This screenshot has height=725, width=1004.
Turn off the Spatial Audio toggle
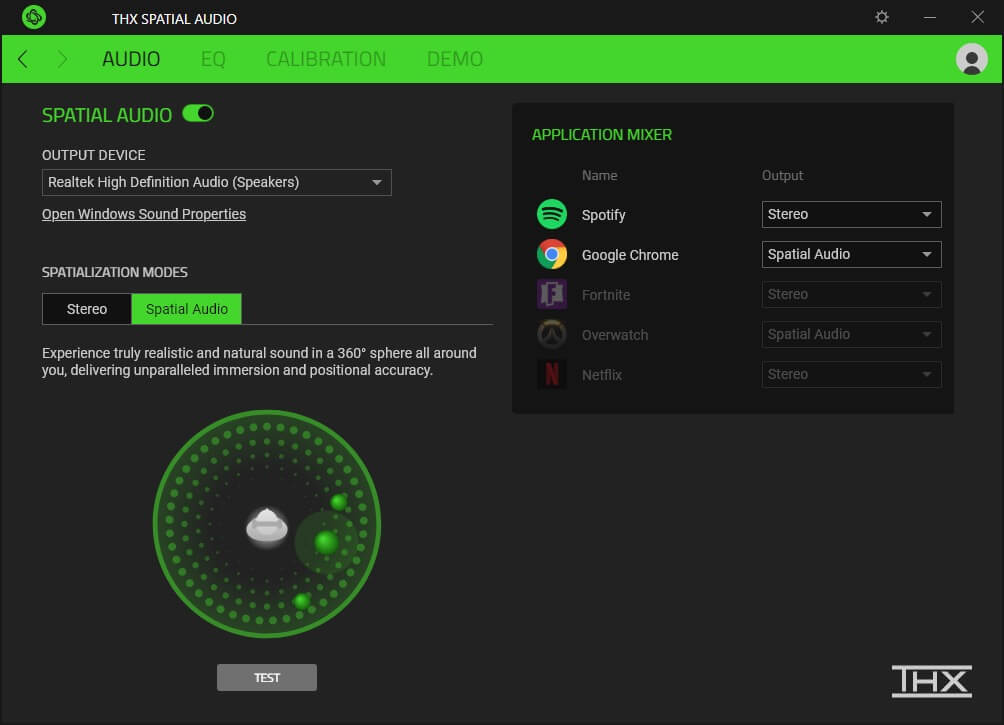[198, 114]
